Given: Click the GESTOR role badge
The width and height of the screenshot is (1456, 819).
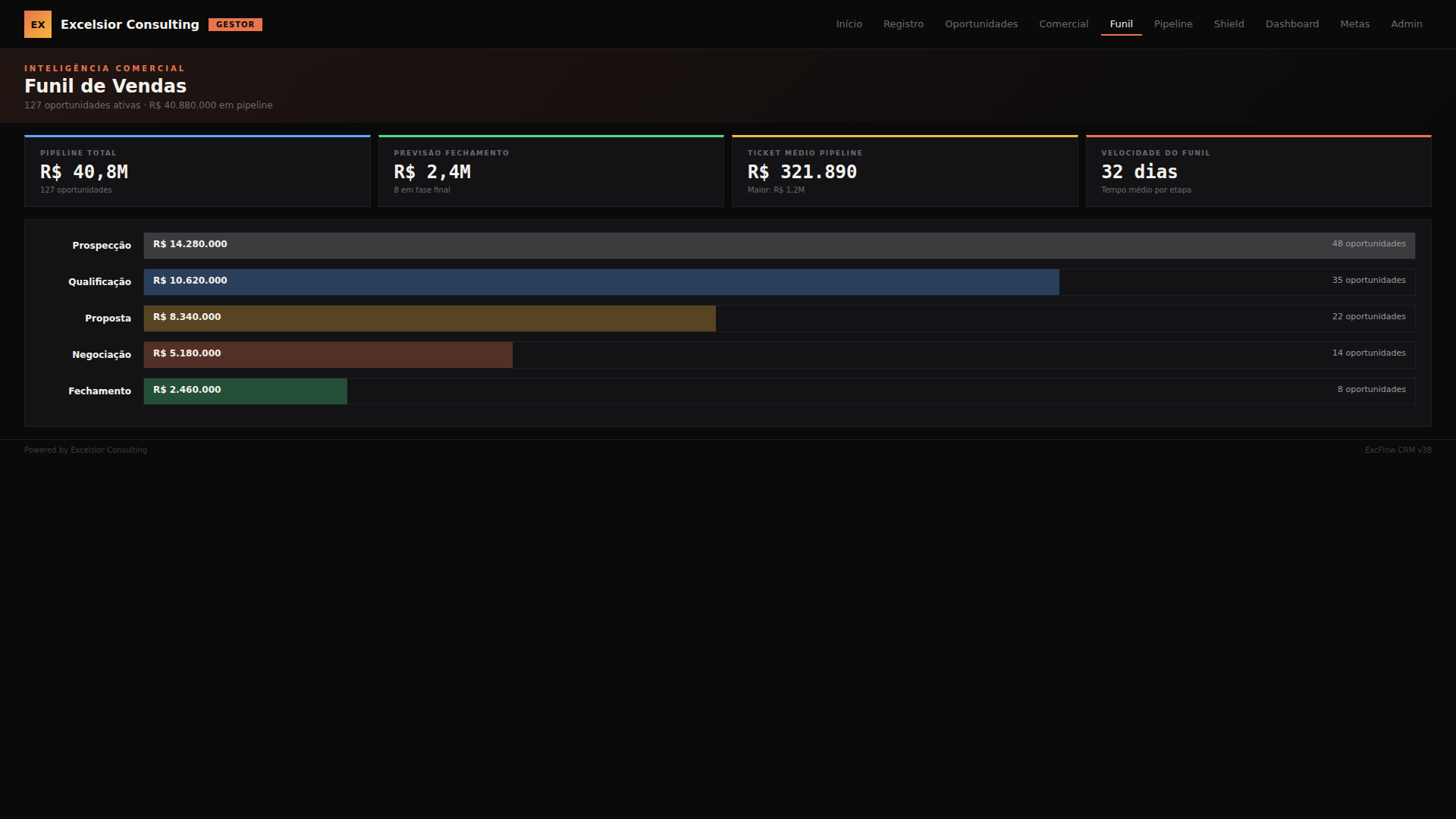Looking at the screenshot, I should pyautogui.click(x=235, y=24).
